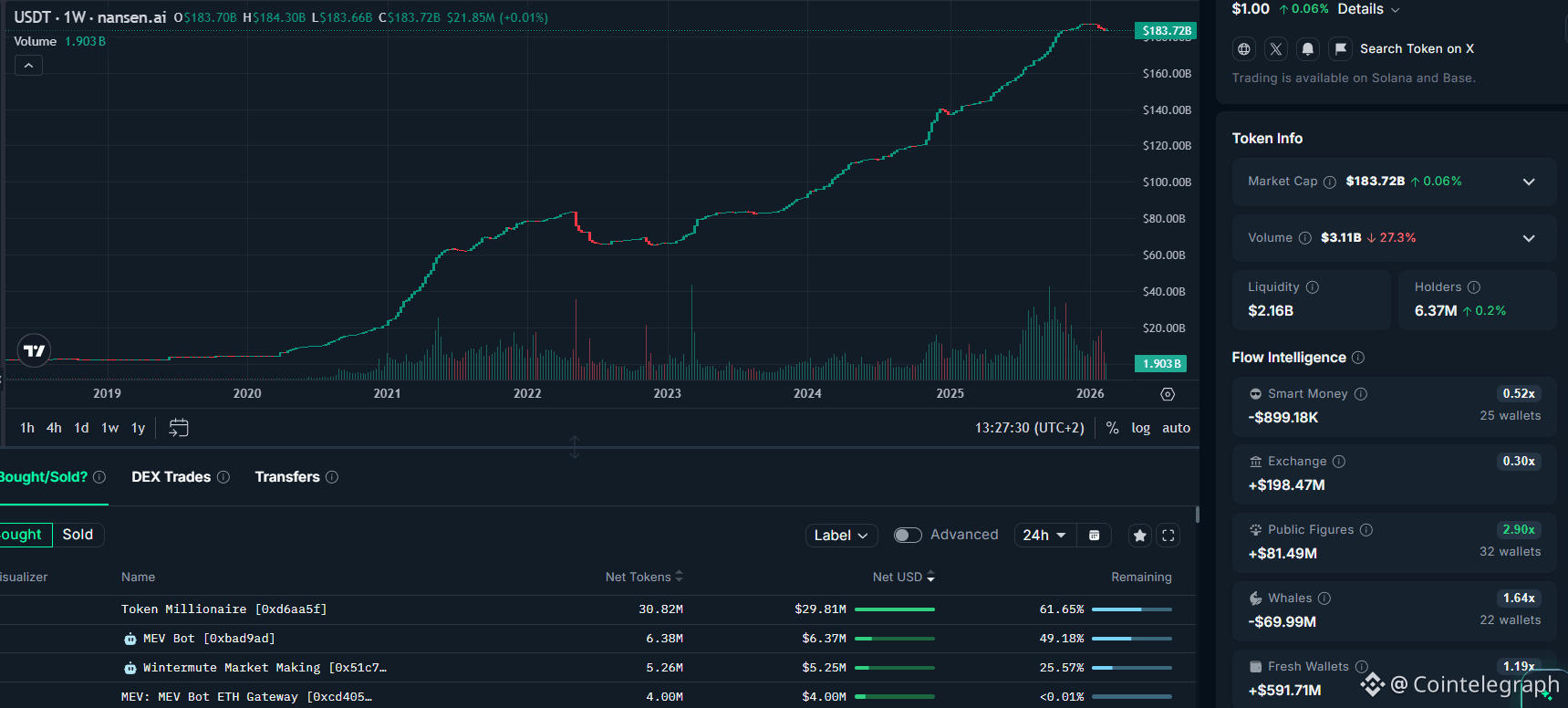This screenshot has width=1568, height=708.
Task: Sort table by Net USD column
Action: pyautogui.click(x=902, y=577)
